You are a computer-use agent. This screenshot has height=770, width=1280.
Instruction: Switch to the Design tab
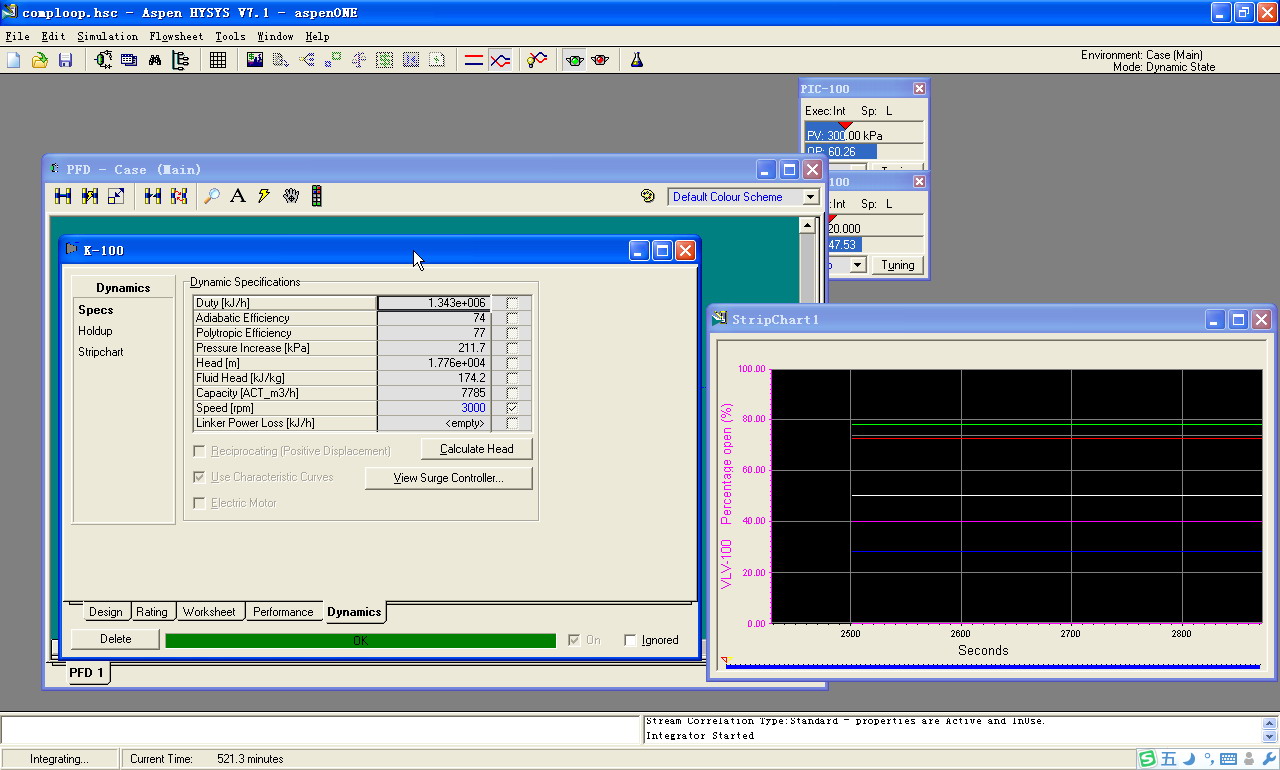pos(105,612)
